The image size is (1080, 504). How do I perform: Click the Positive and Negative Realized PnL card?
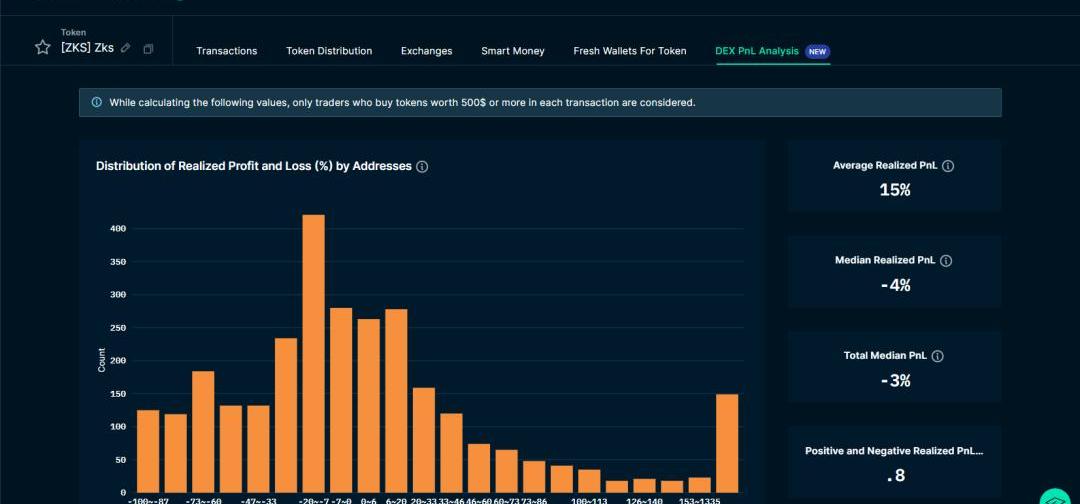pos(894,463)
